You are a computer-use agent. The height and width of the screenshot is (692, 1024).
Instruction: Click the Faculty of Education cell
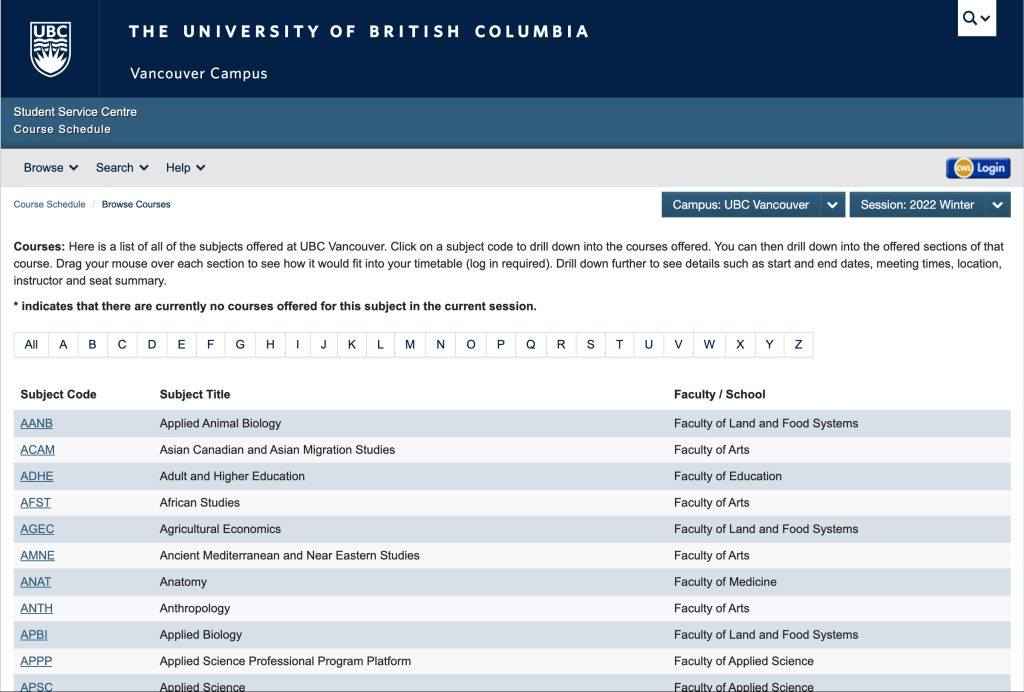point(728,477)
